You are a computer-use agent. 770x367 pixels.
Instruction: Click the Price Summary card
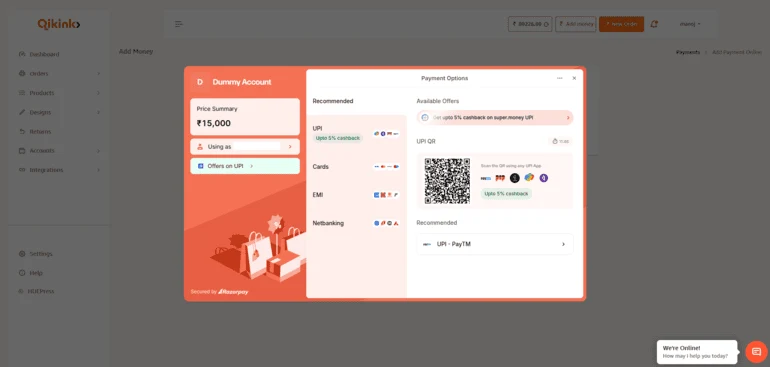click(x=245, y=116)
